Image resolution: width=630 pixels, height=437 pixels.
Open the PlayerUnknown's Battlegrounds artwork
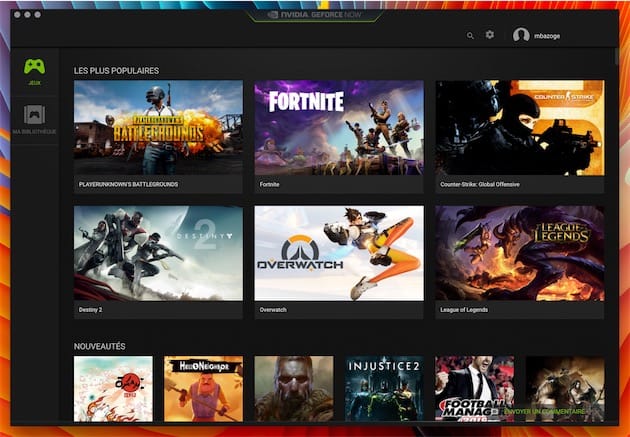[158, 128]
